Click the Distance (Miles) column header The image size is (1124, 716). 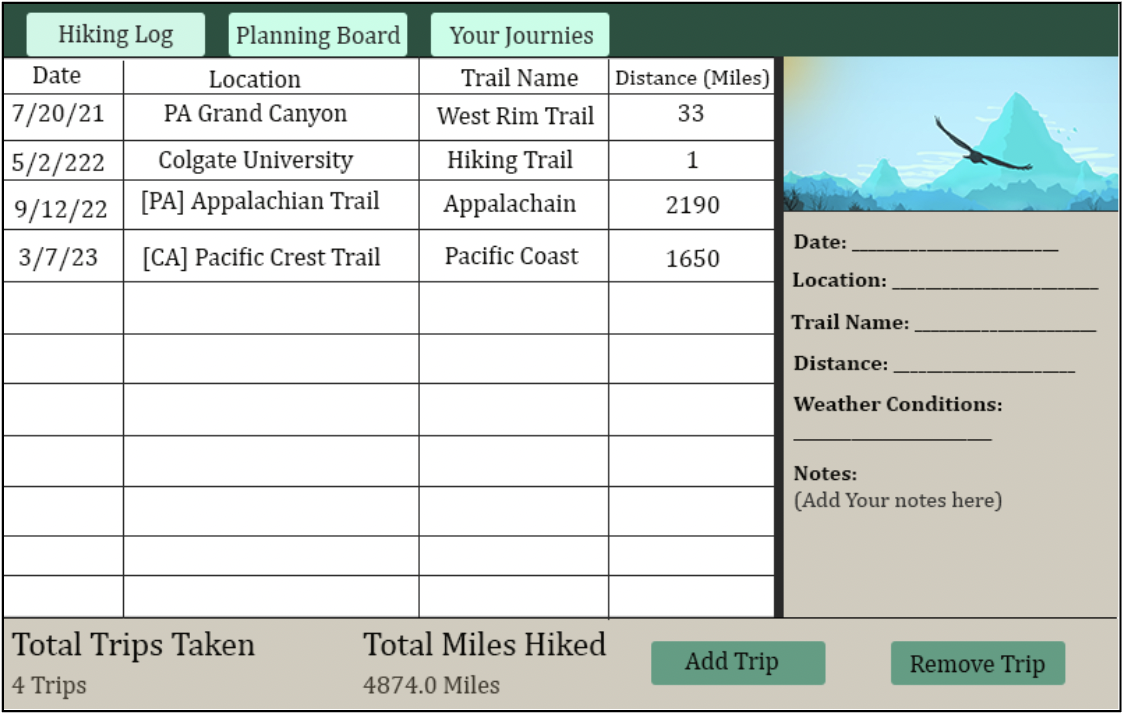(x=690, y=77)
